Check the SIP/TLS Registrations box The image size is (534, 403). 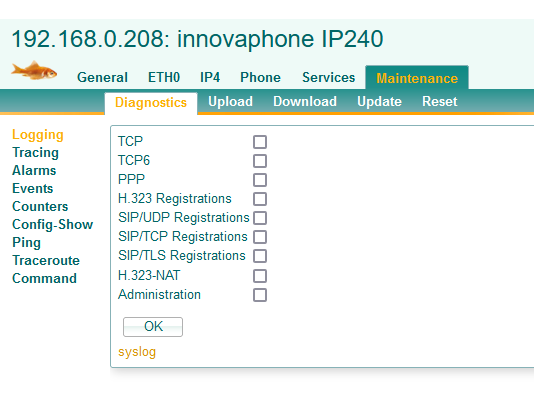point(260,256)
